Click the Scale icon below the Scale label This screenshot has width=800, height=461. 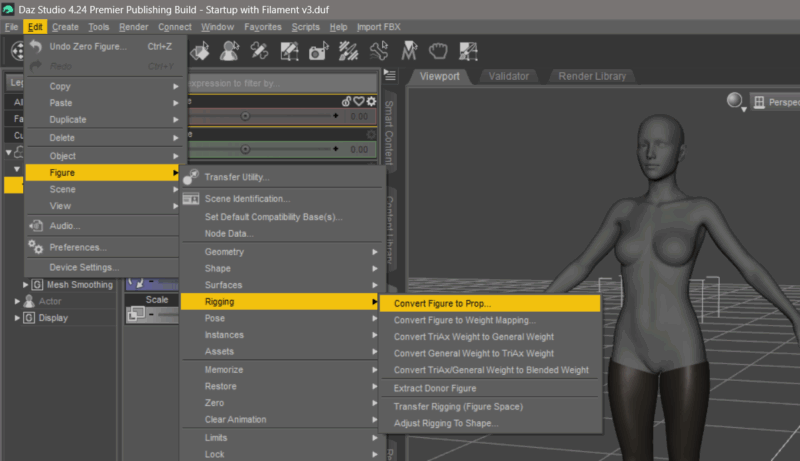click(137, 314)
